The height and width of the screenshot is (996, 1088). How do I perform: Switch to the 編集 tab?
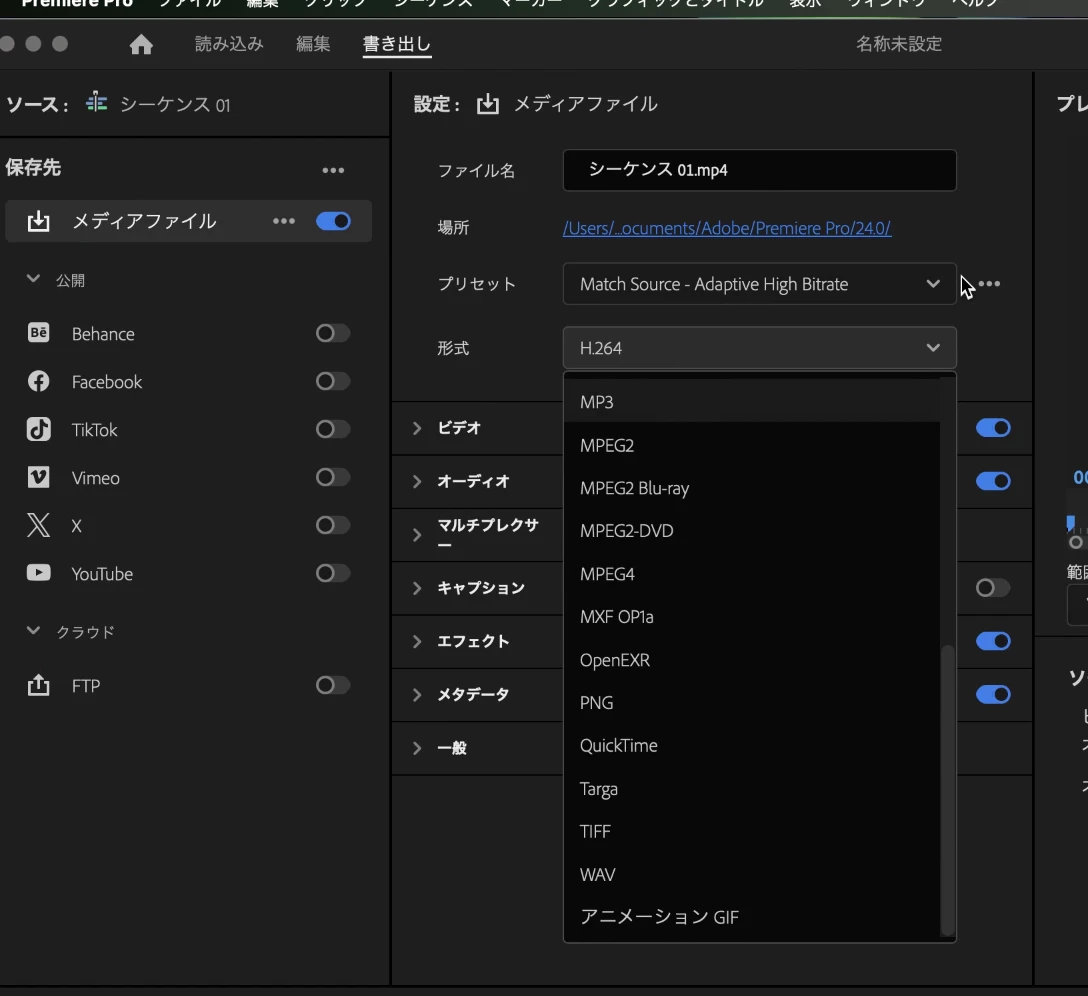(313, 44)
